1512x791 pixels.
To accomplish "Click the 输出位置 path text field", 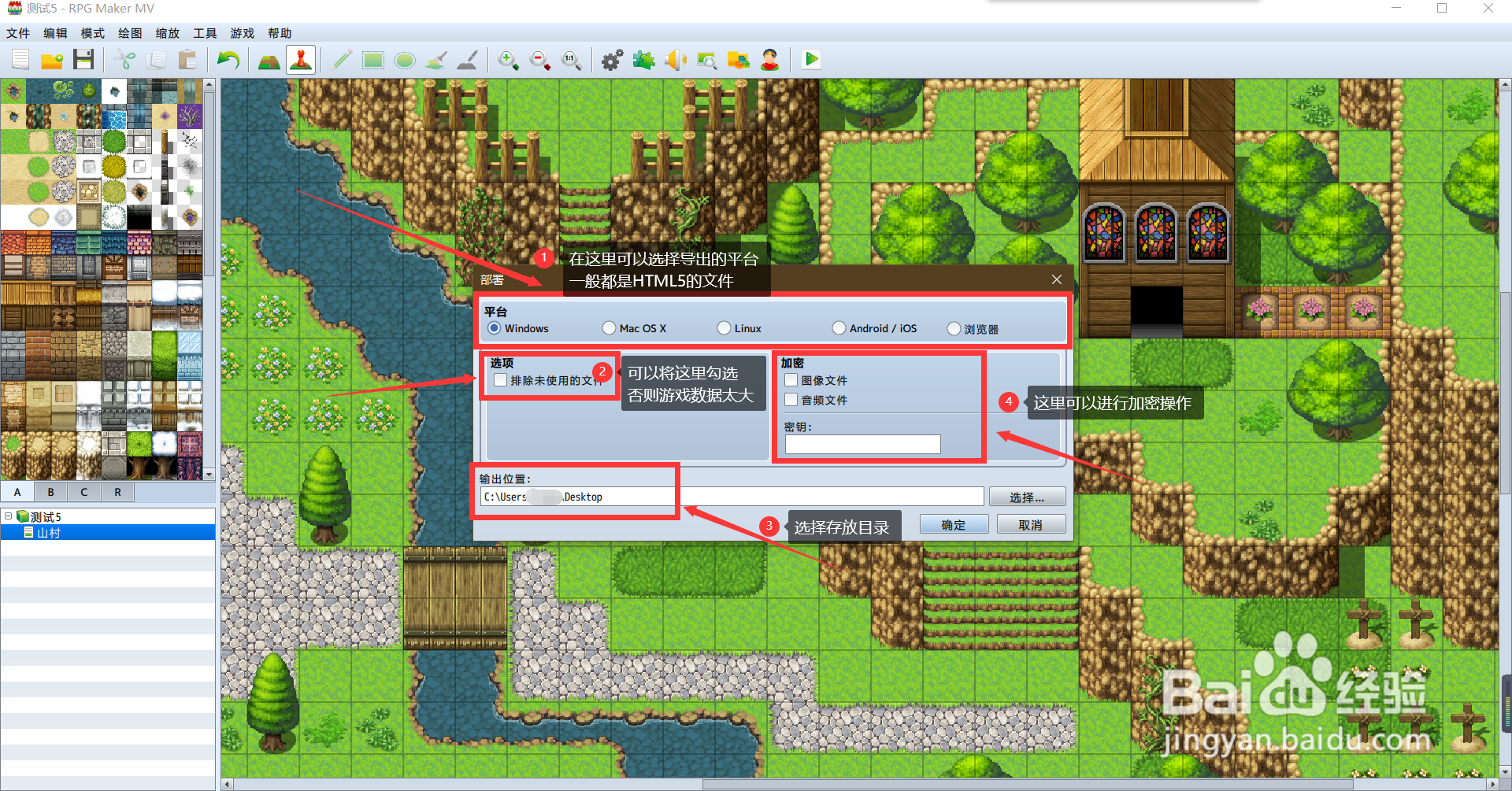I will 732,497.
